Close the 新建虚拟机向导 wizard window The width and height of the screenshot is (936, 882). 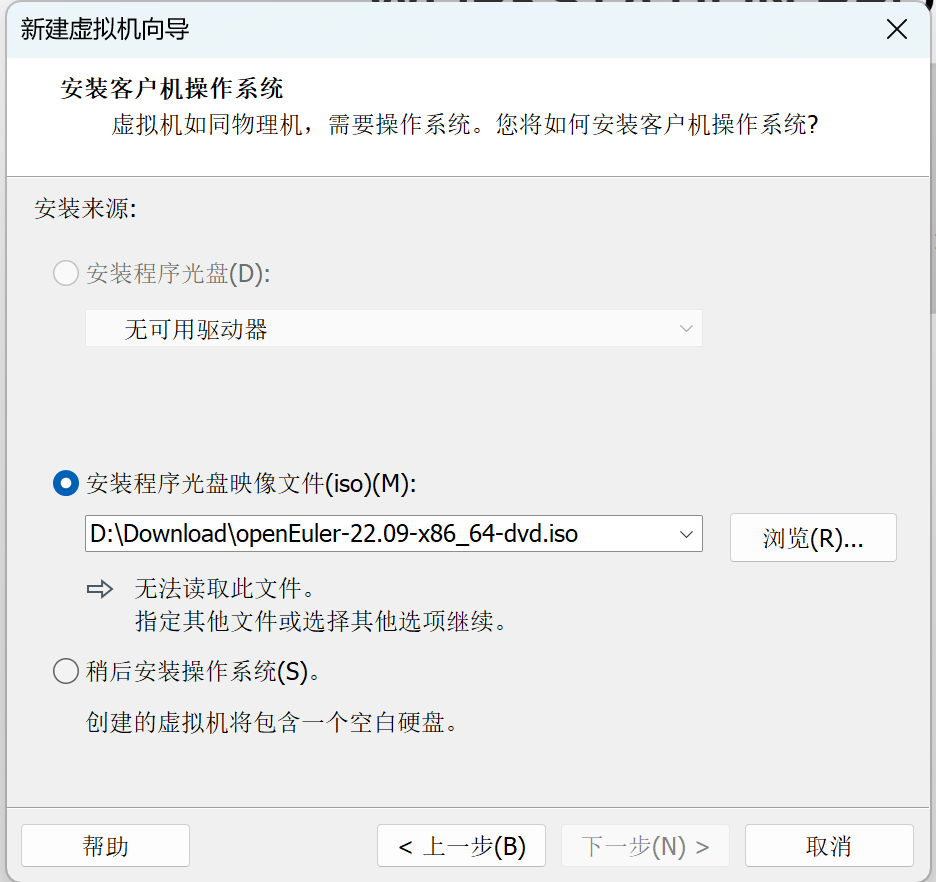coord(897,29)
